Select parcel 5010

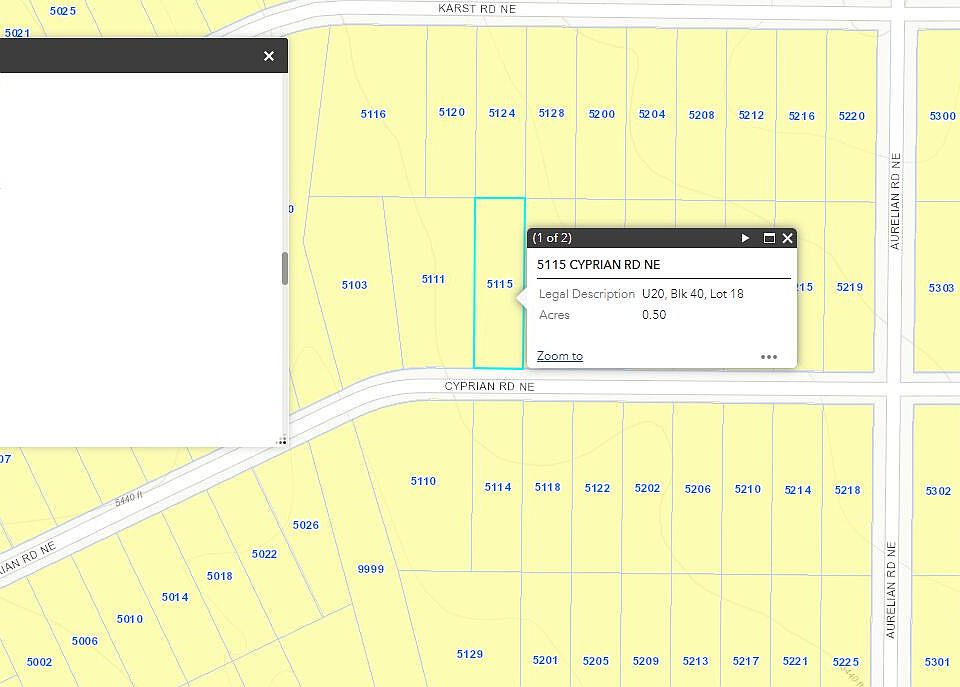click(130, 619)
